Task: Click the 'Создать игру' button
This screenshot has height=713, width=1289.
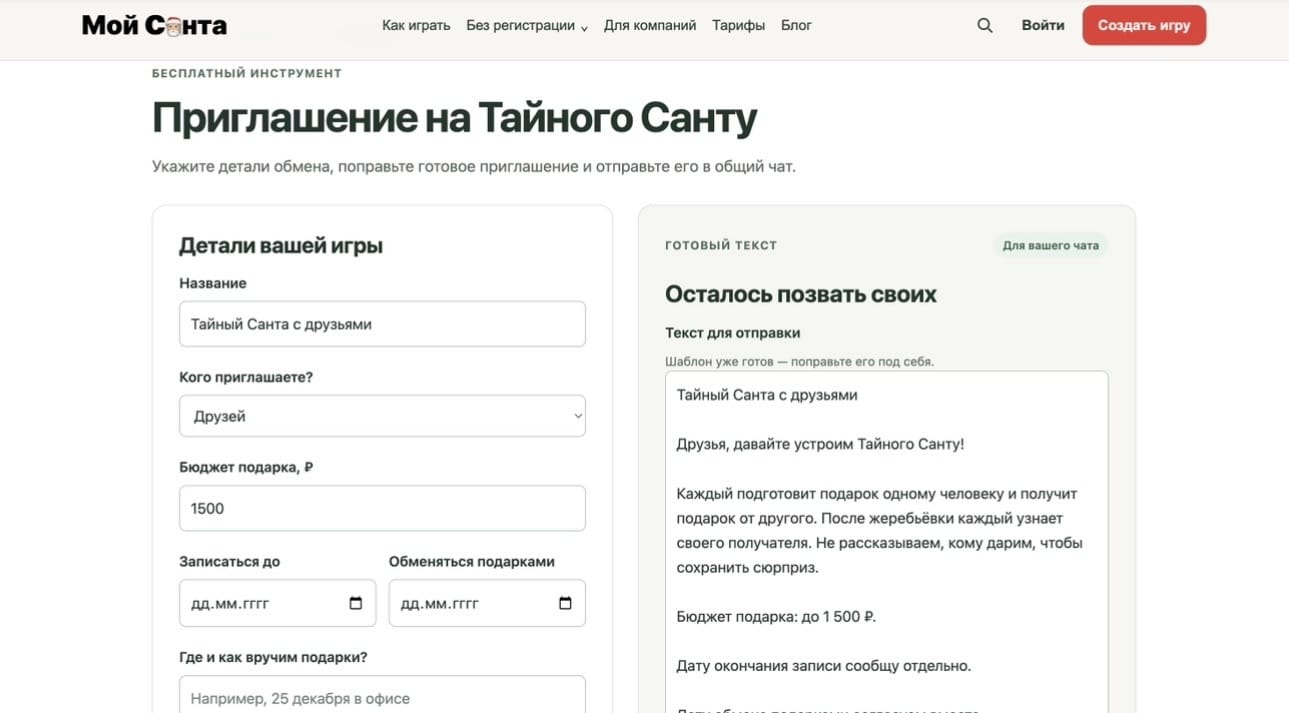Action: tap(1144, 26)
